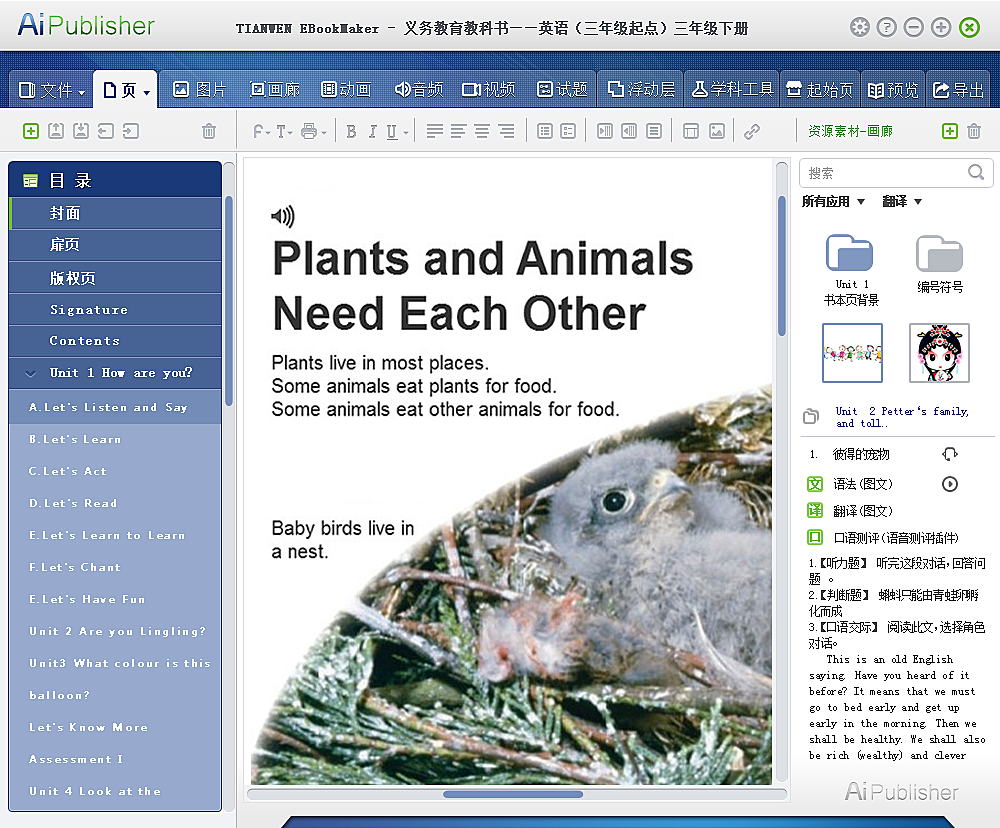This screenshot has height=828, width=1000.
Task: Add a resource with green plus icon
Action: click(x=950, y=131)
